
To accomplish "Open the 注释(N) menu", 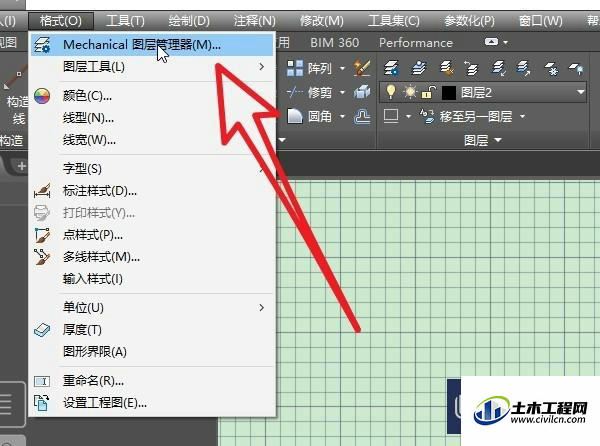I will (254, 21).
